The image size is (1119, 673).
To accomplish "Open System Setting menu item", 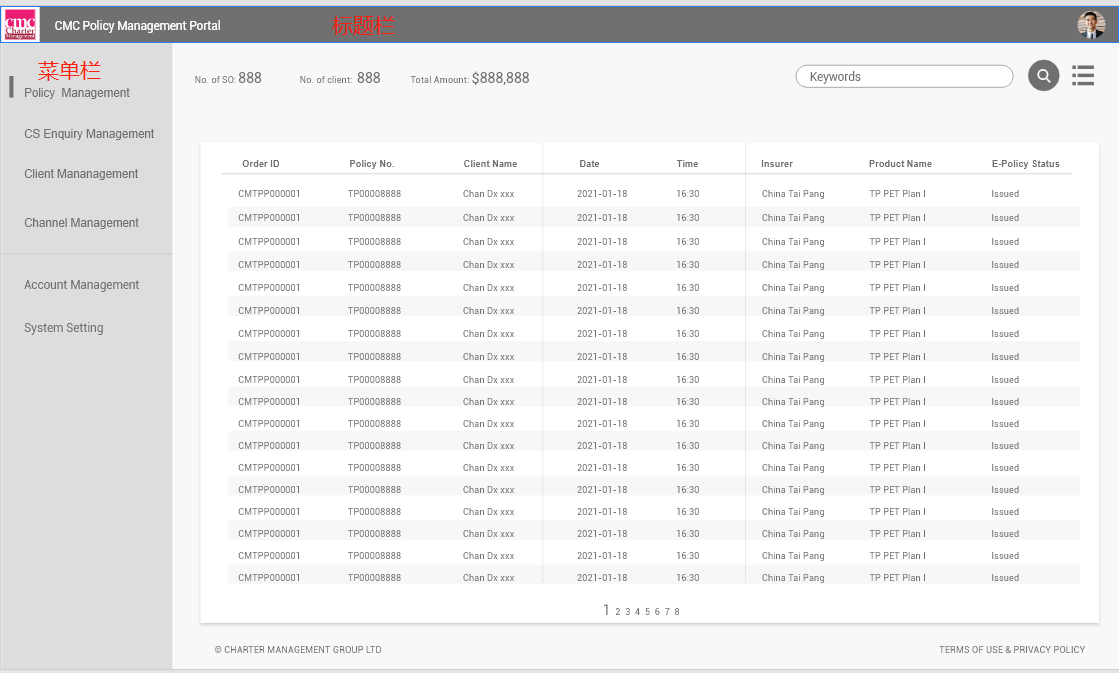I will point(64,328).
